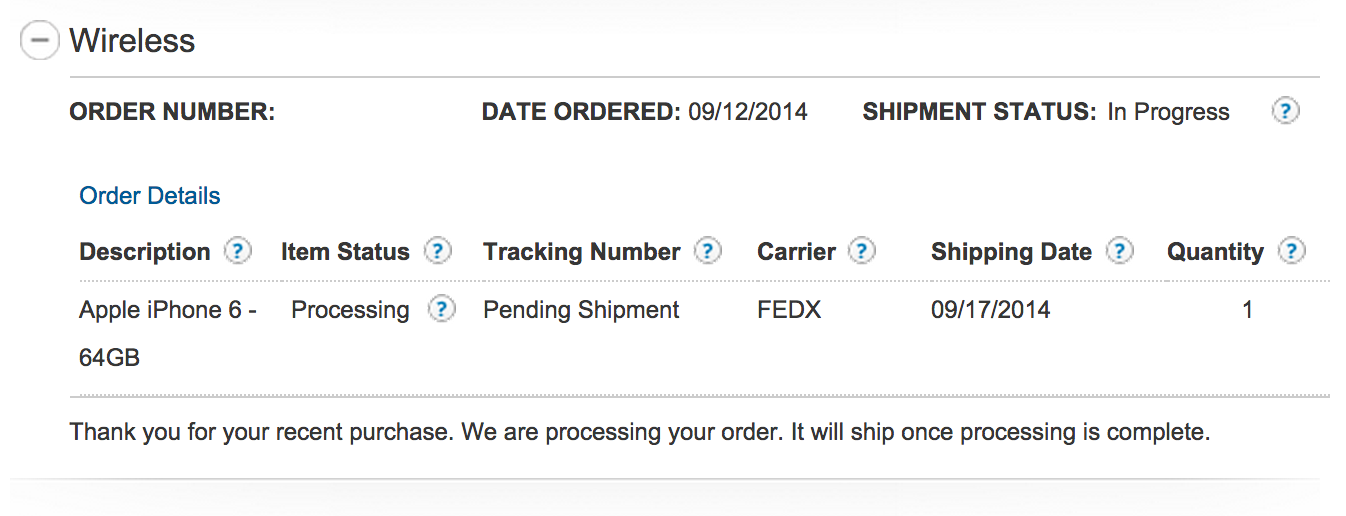Click the Date Ordered 09/12/2014 value
Screen dimensions: 1346x516
tap(748, 112)
